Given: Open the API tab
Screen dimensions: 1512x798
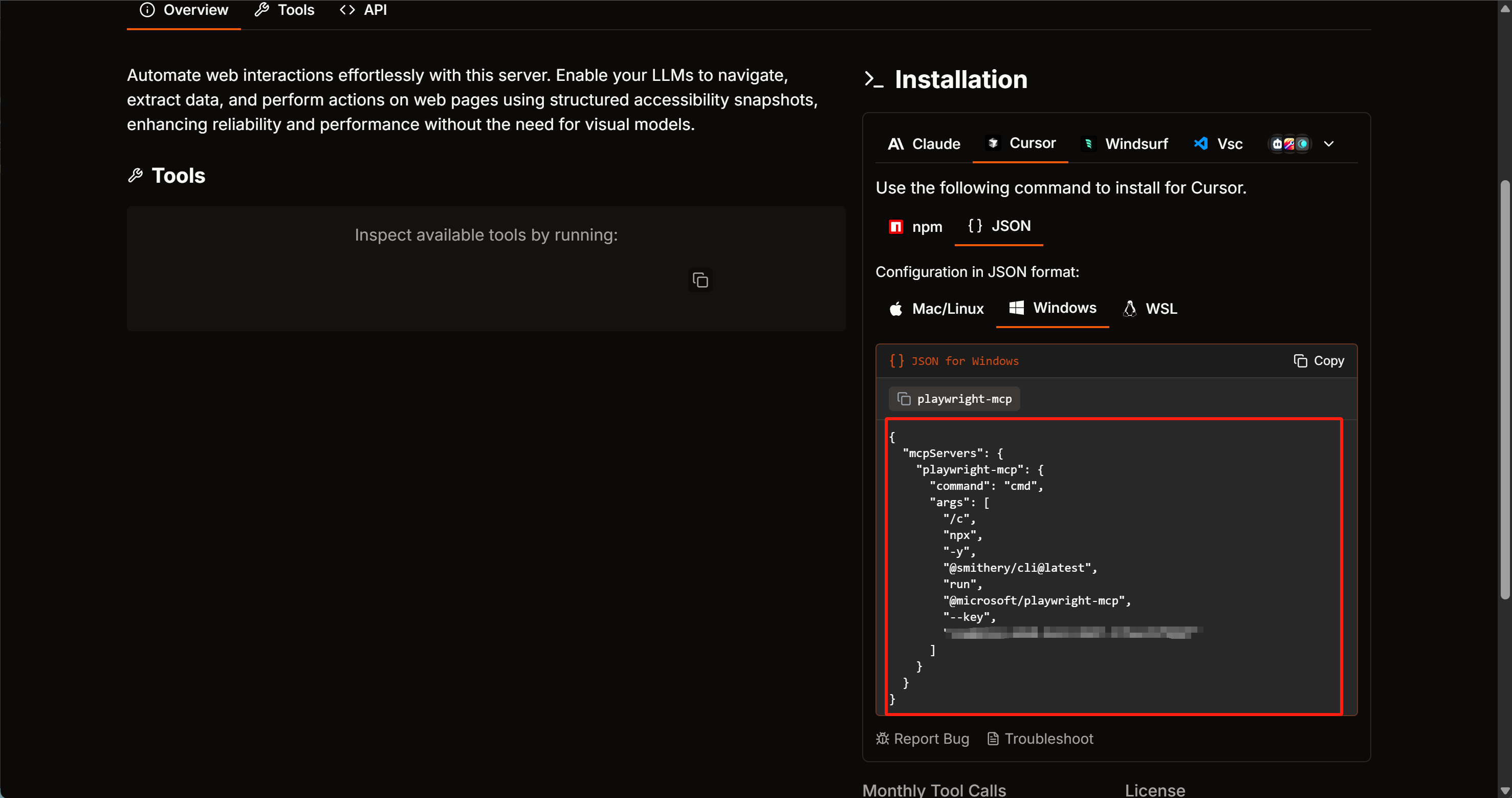Looking at the screenshot, I should click(x=363, y=10).
